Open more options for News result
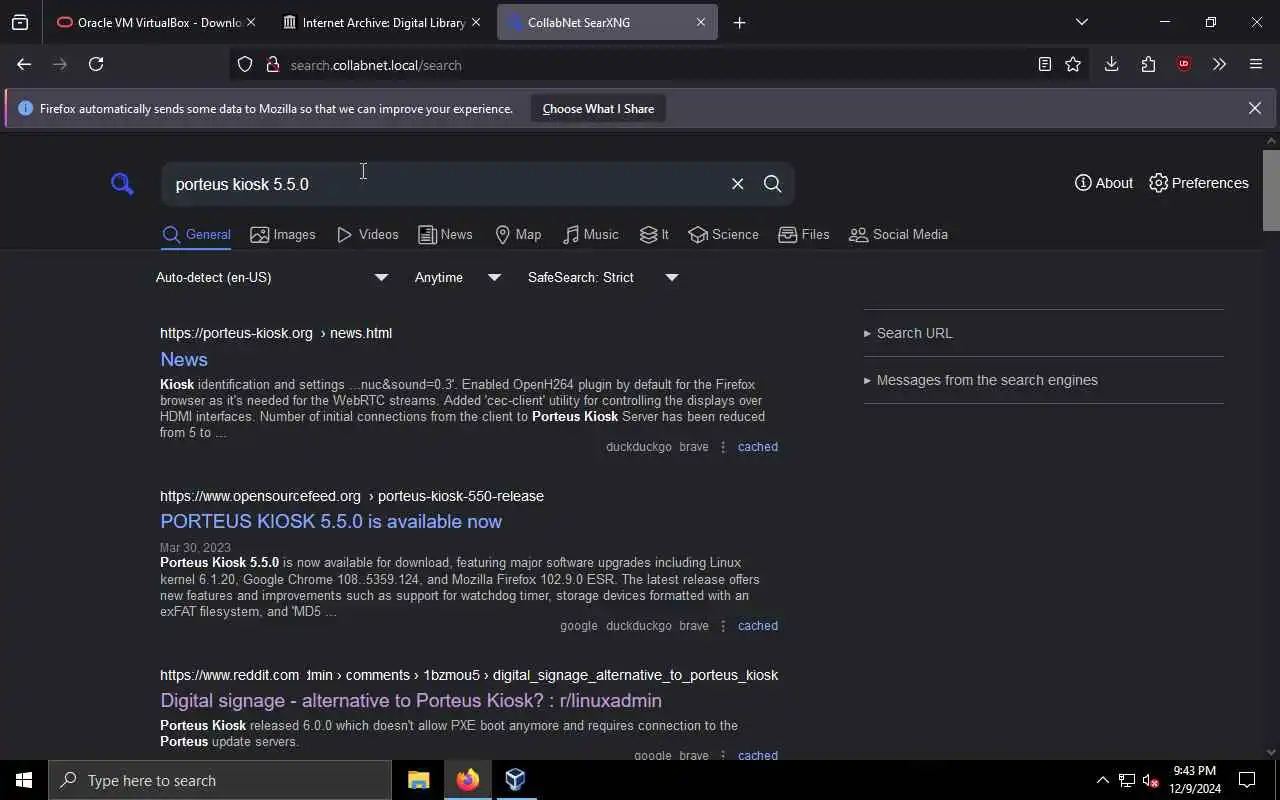 point(723,447)
